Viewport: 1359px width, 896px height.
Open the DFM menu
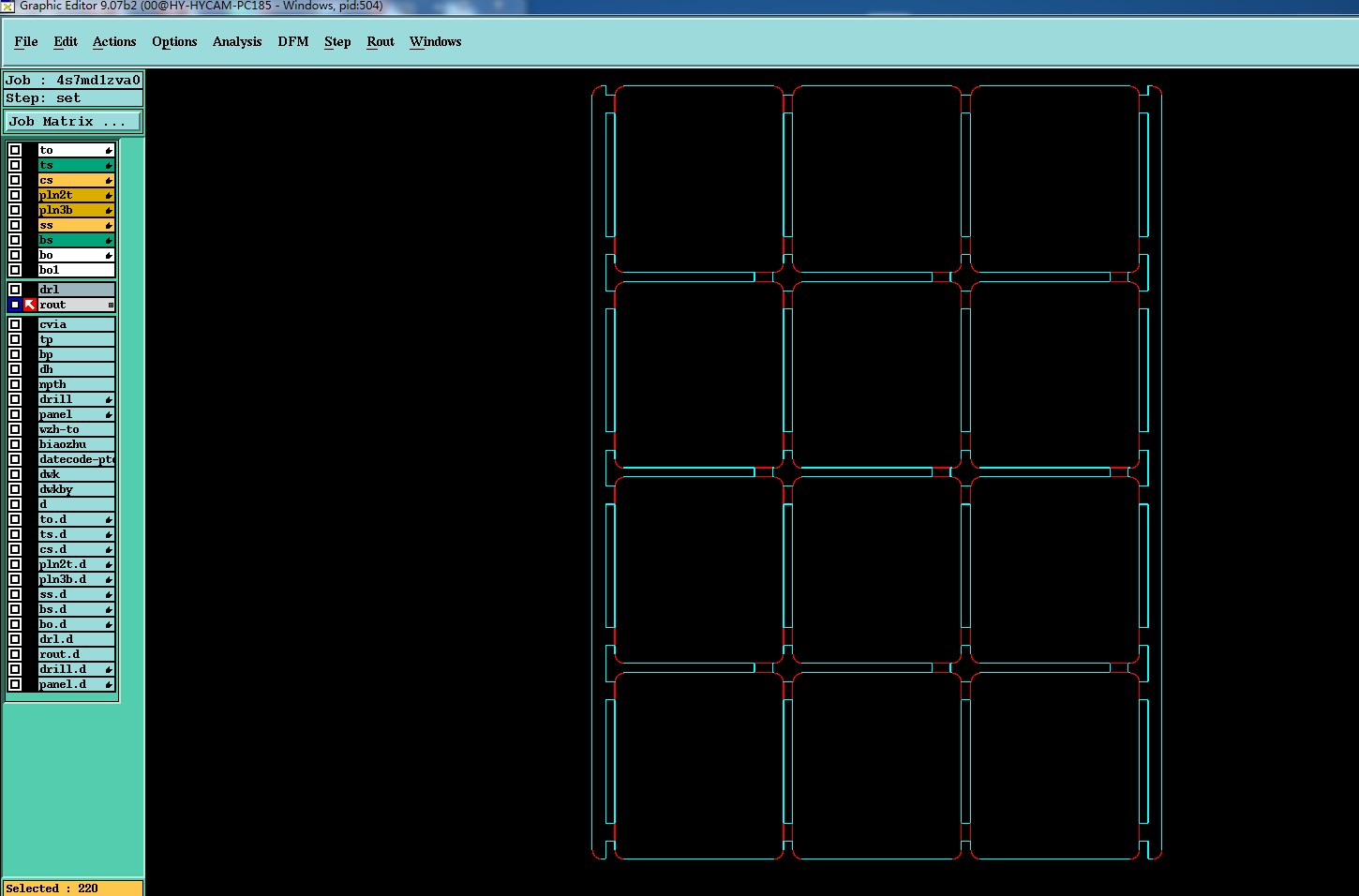pyautogui.click(x=293, y=41)
